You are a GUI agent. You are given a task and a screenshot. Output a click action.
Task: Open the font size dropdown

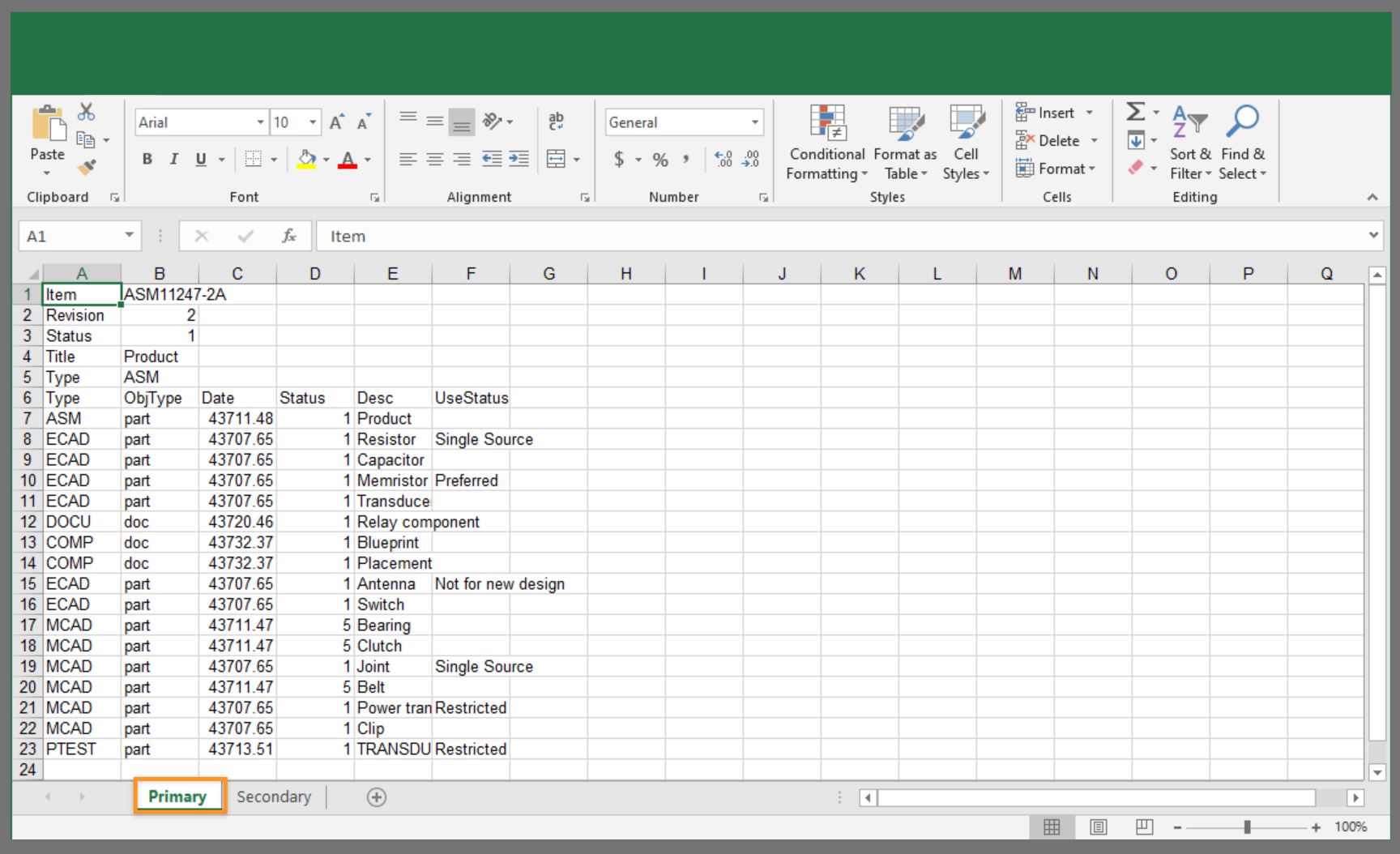coord(313,122)
